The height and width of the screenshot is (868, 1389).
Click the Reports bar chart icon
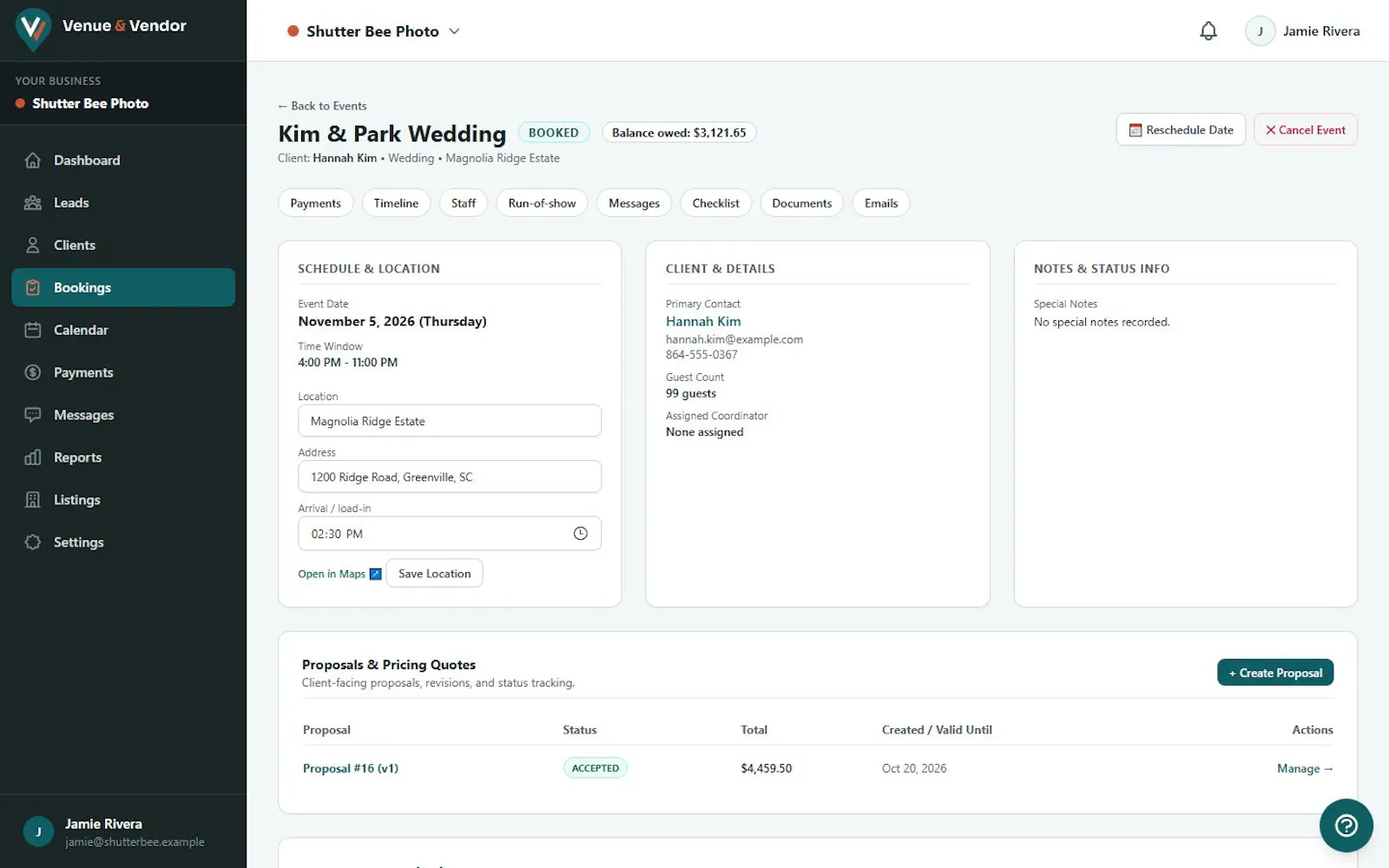(x=33, y=458)
